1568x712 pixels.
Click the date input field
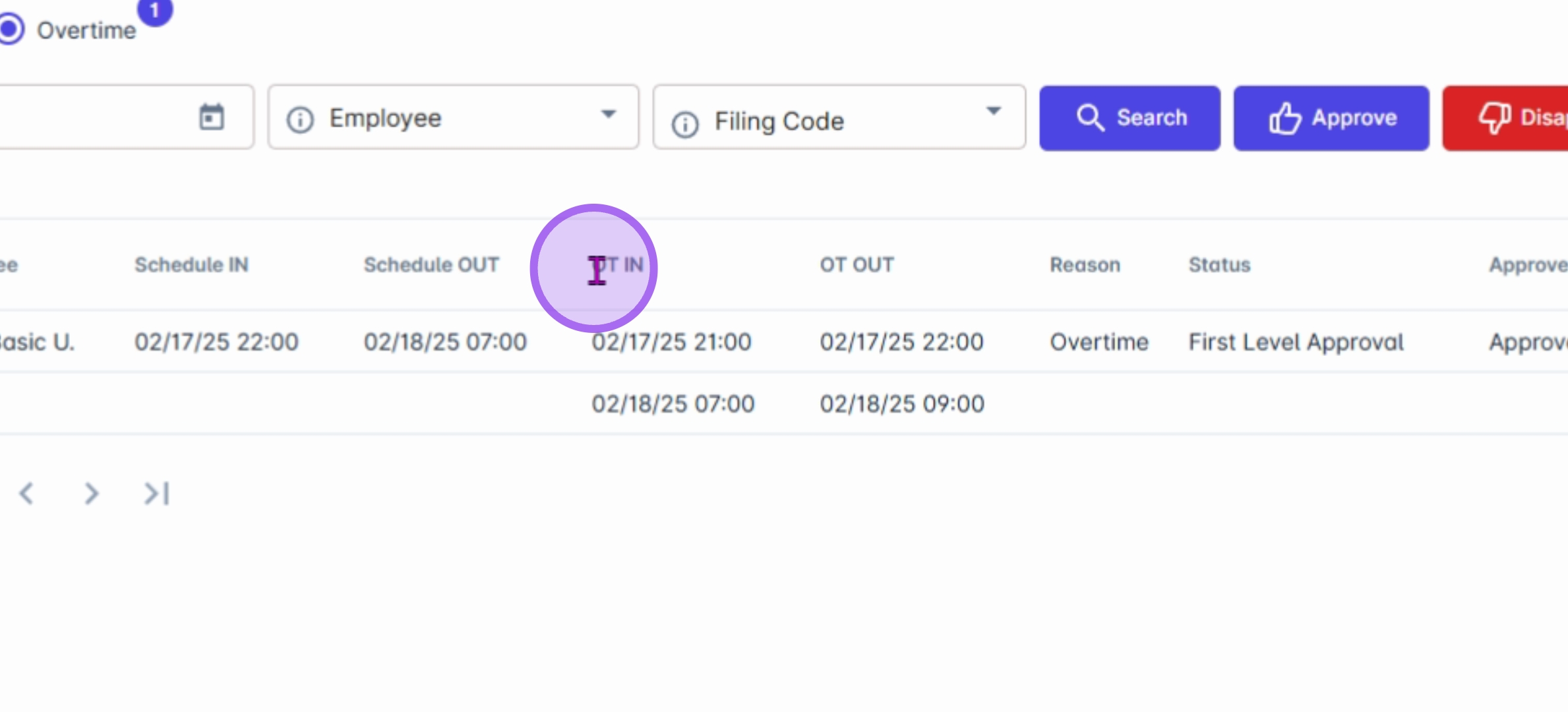pyautogui.click(x=92, y=117)
